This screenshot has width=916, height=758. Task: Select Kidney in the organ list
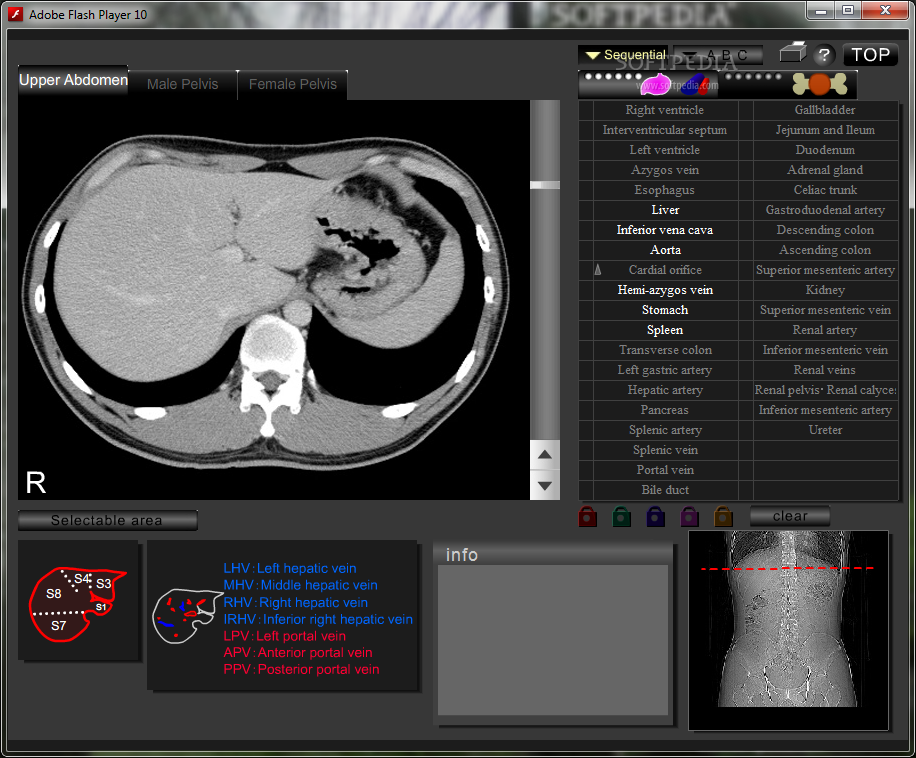825,290
